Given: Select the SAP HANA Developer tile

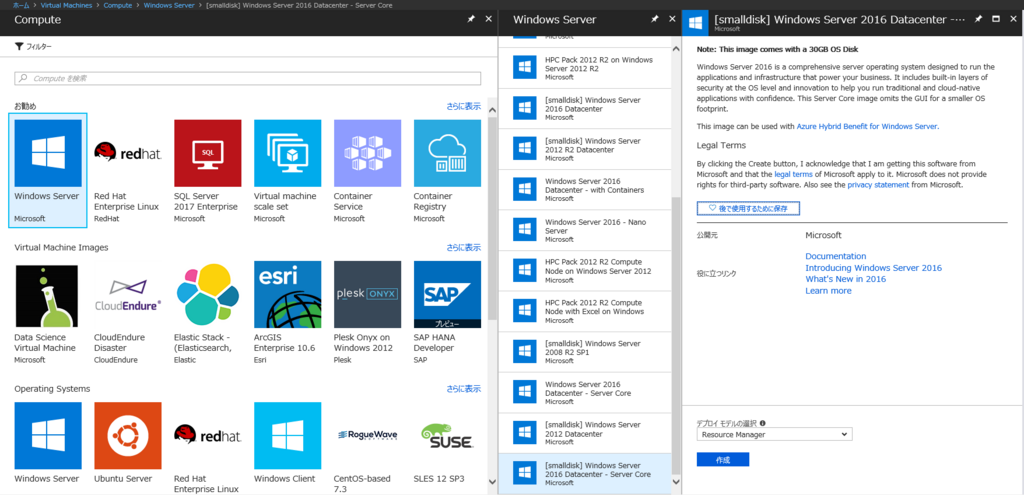Looking at the screenshot, I should tap(447, 312).
